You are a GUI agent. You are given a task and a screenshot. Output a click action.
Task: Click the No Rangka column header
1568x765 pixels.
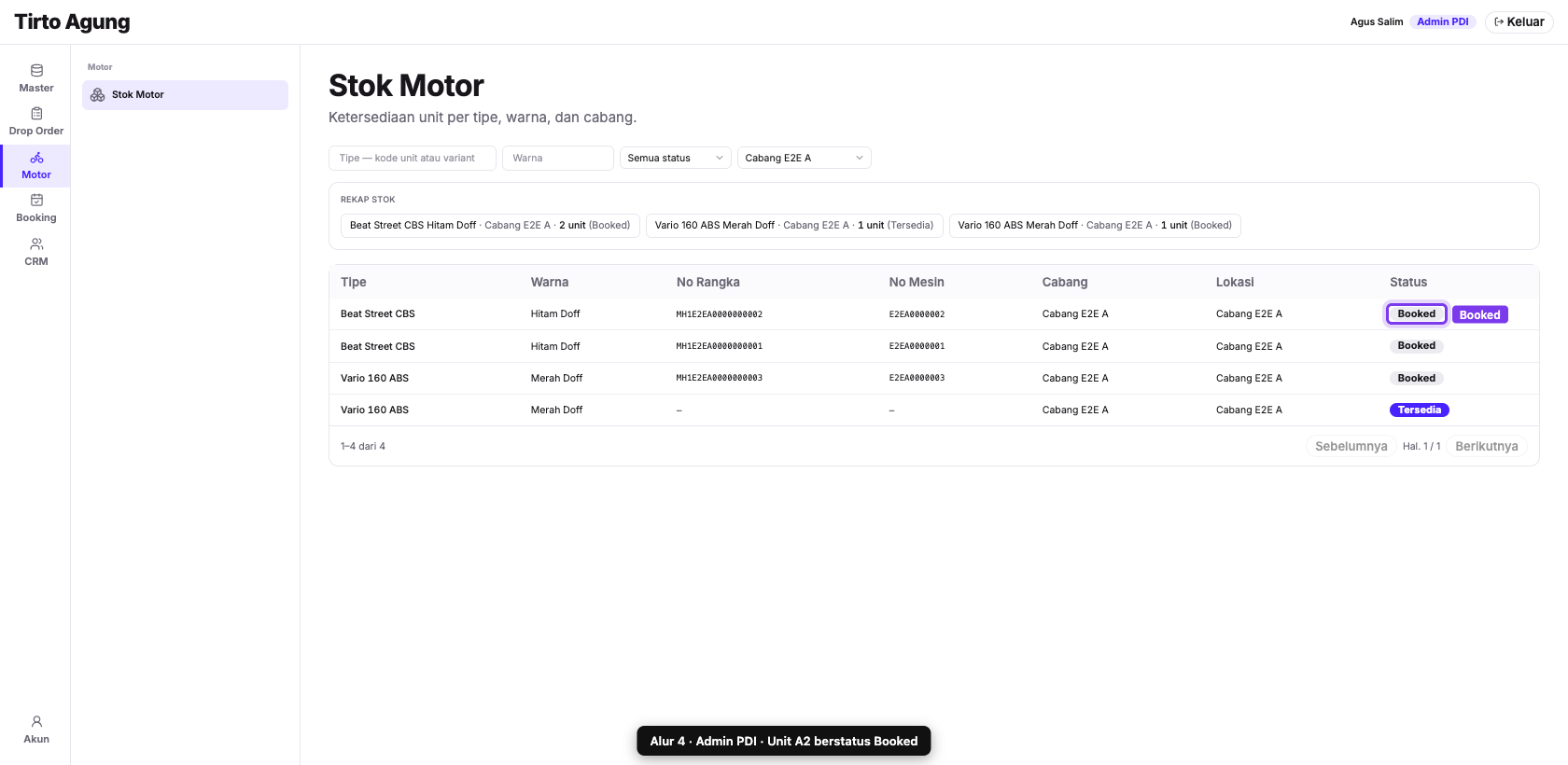pyautogui.click(x=708, y=282)
